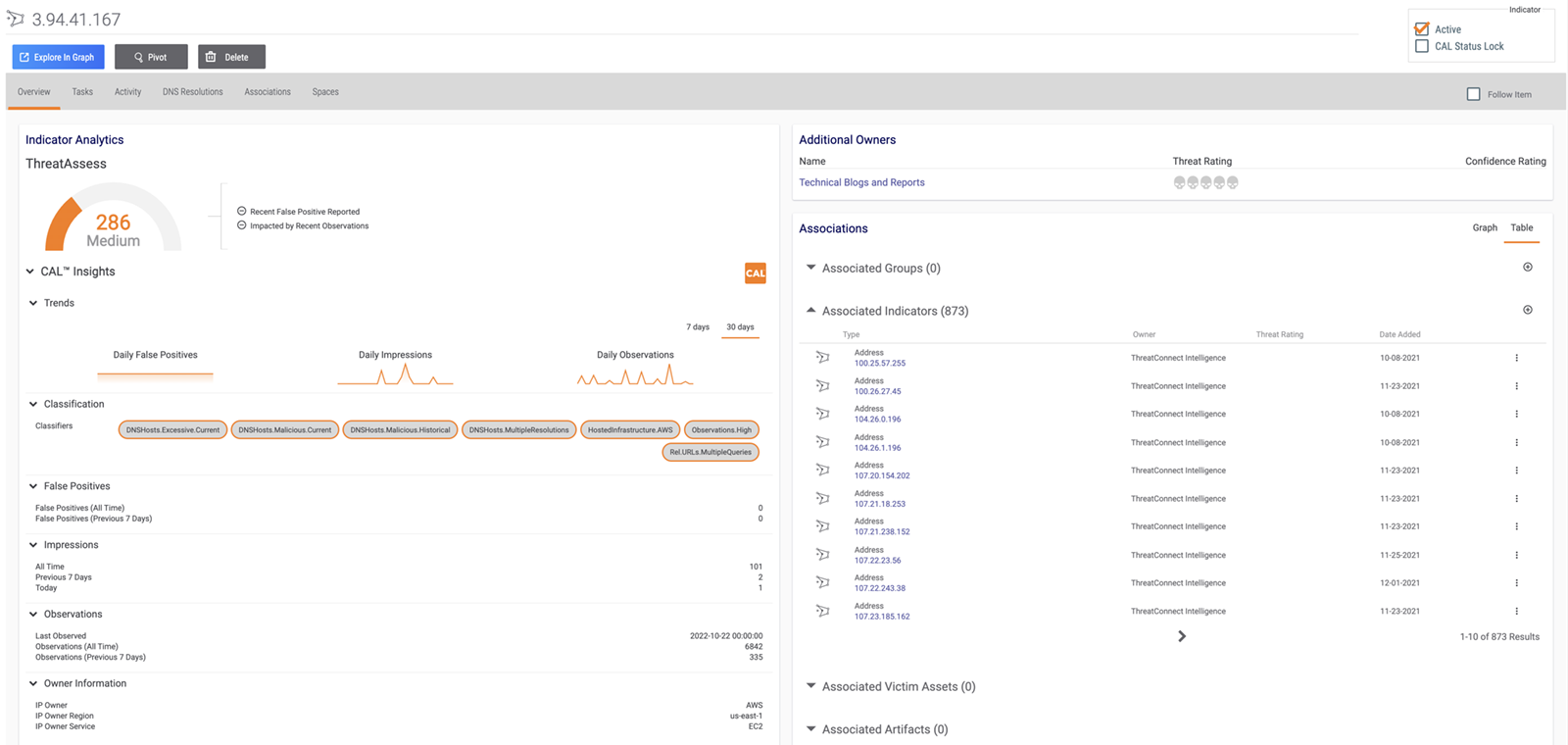Click the Rel.URLs.MultipleQueries classifier tag
The height and width of the screenshot is (745, 1568).
(710, 452)
